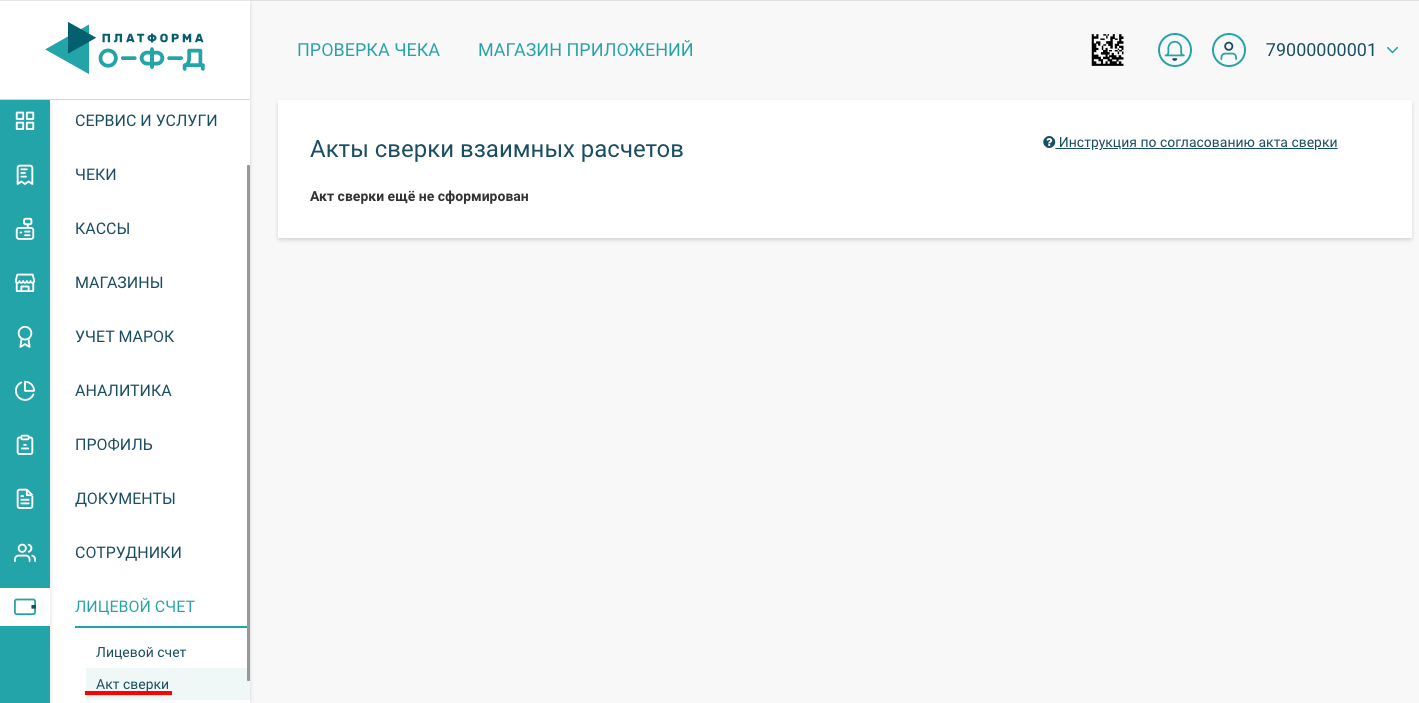This screenshot has height=703, width=1419.
Task: Click the Платформа ОФД logo
Action: 125,48
